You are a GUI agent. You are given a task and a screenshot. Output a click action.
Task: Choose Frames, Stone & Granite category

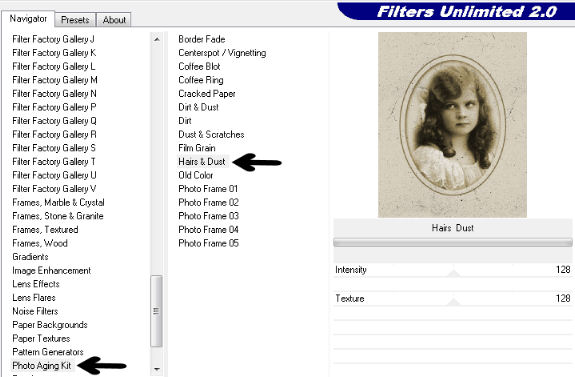[58, 216]
